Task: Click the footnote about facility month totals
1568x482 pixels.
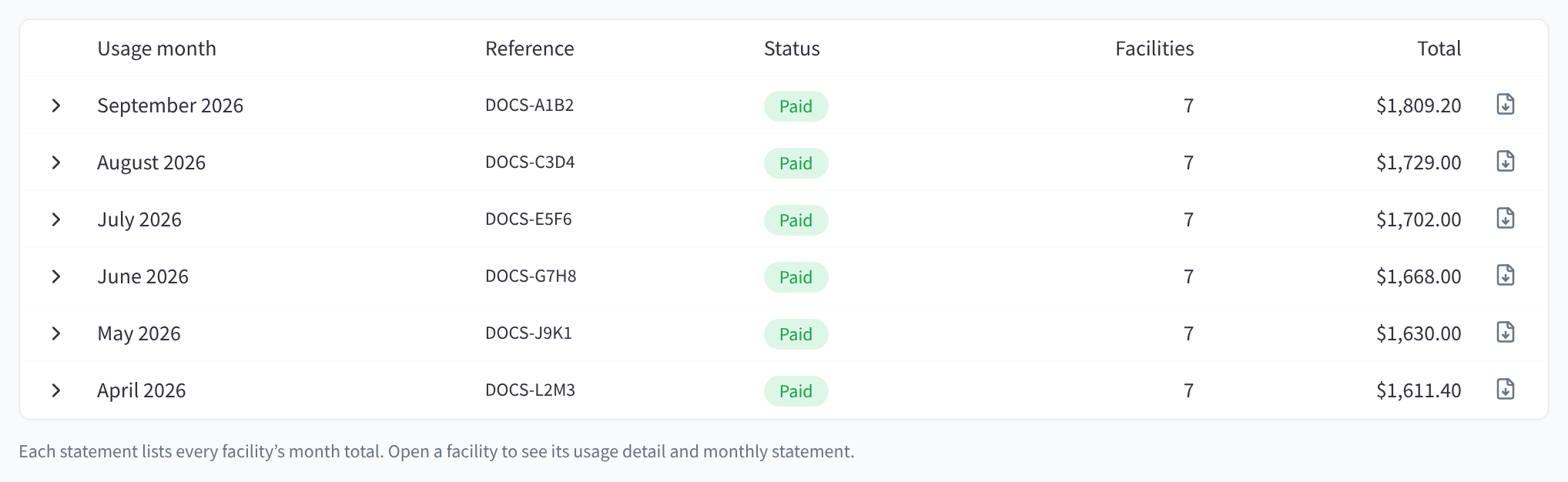Action: (437, 451)
